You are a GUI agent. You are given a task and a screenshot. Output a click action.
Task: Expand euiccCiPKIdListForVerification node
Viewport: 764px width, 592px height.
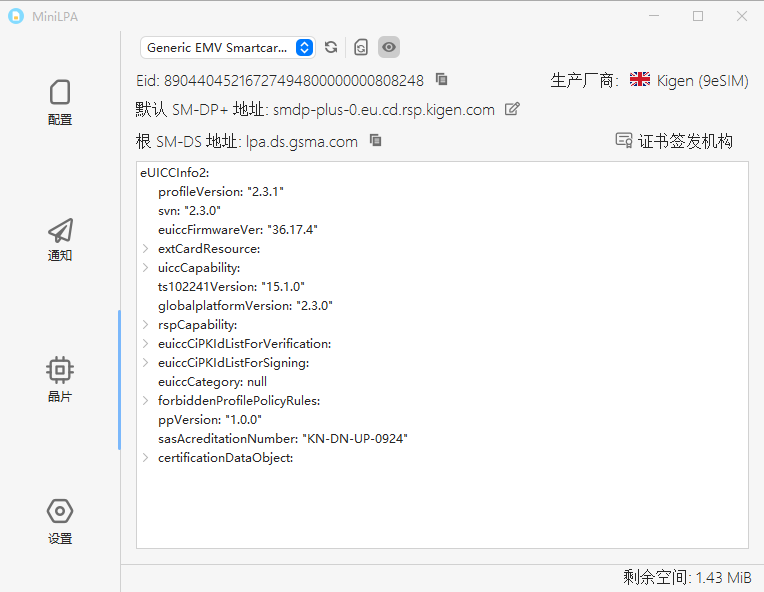[145, 344]
